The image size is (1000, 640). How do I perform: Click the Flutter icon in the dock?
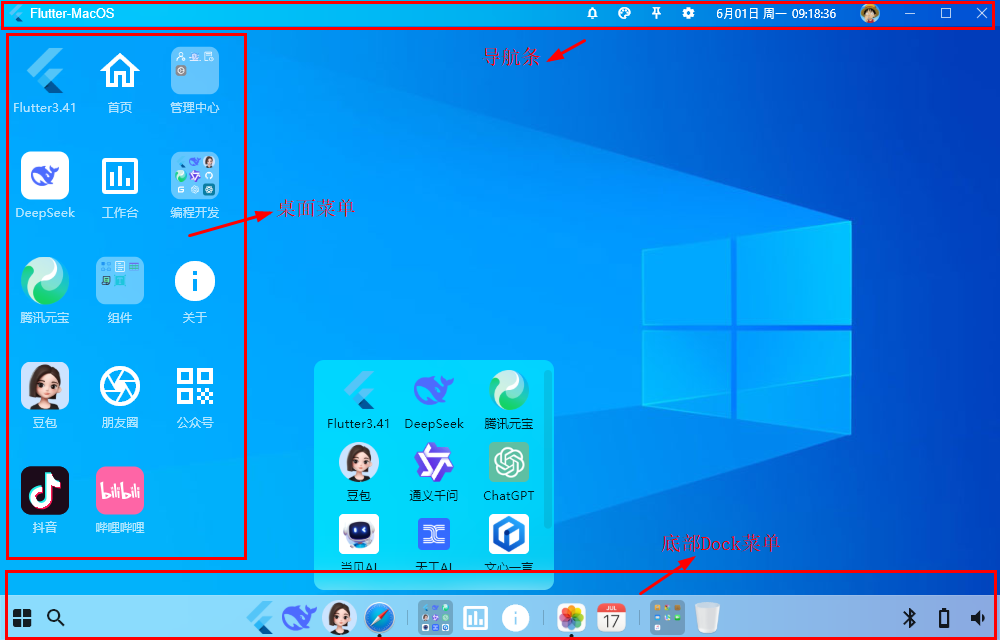[x=260, y=618]
